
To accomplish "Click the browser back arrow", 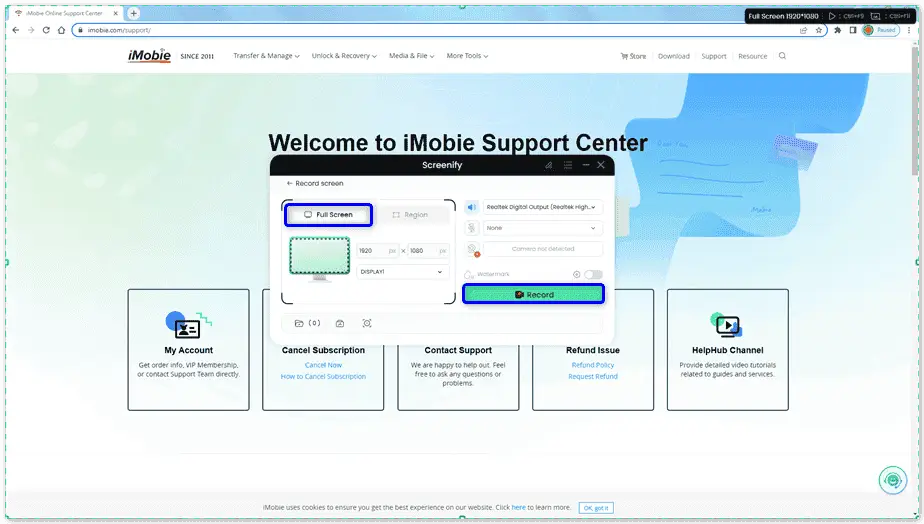I will 16,30.
